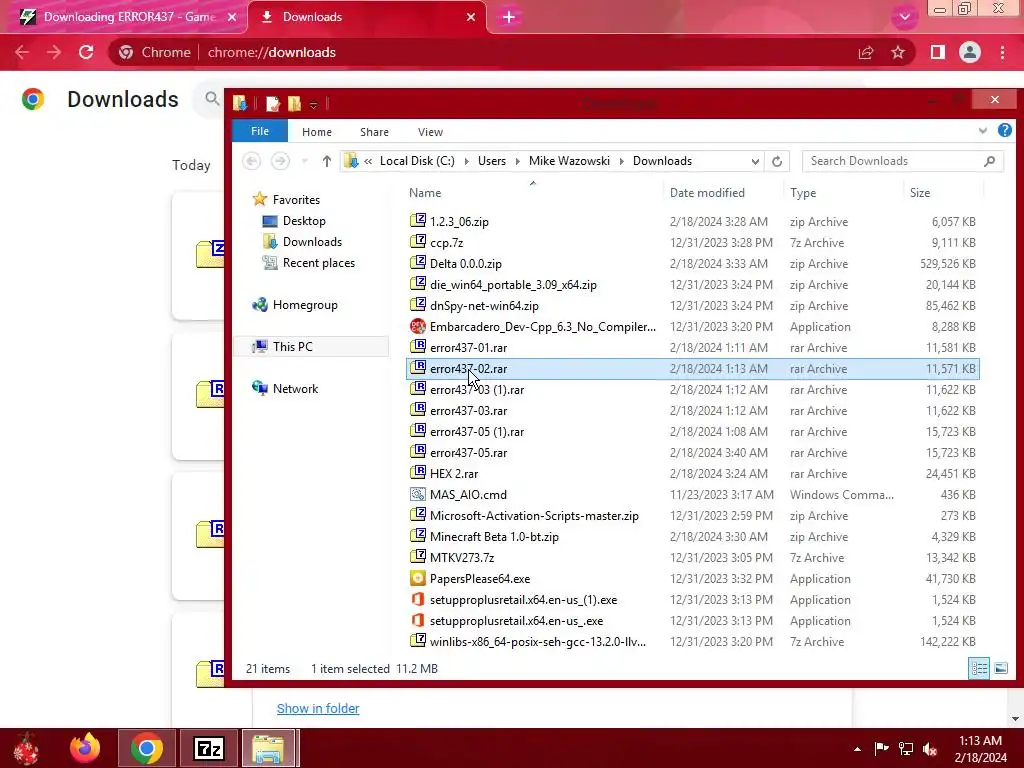The image size is (1024, 768).
Task: Close the Downloads tab in Chrome
Action: coord(471,17)
